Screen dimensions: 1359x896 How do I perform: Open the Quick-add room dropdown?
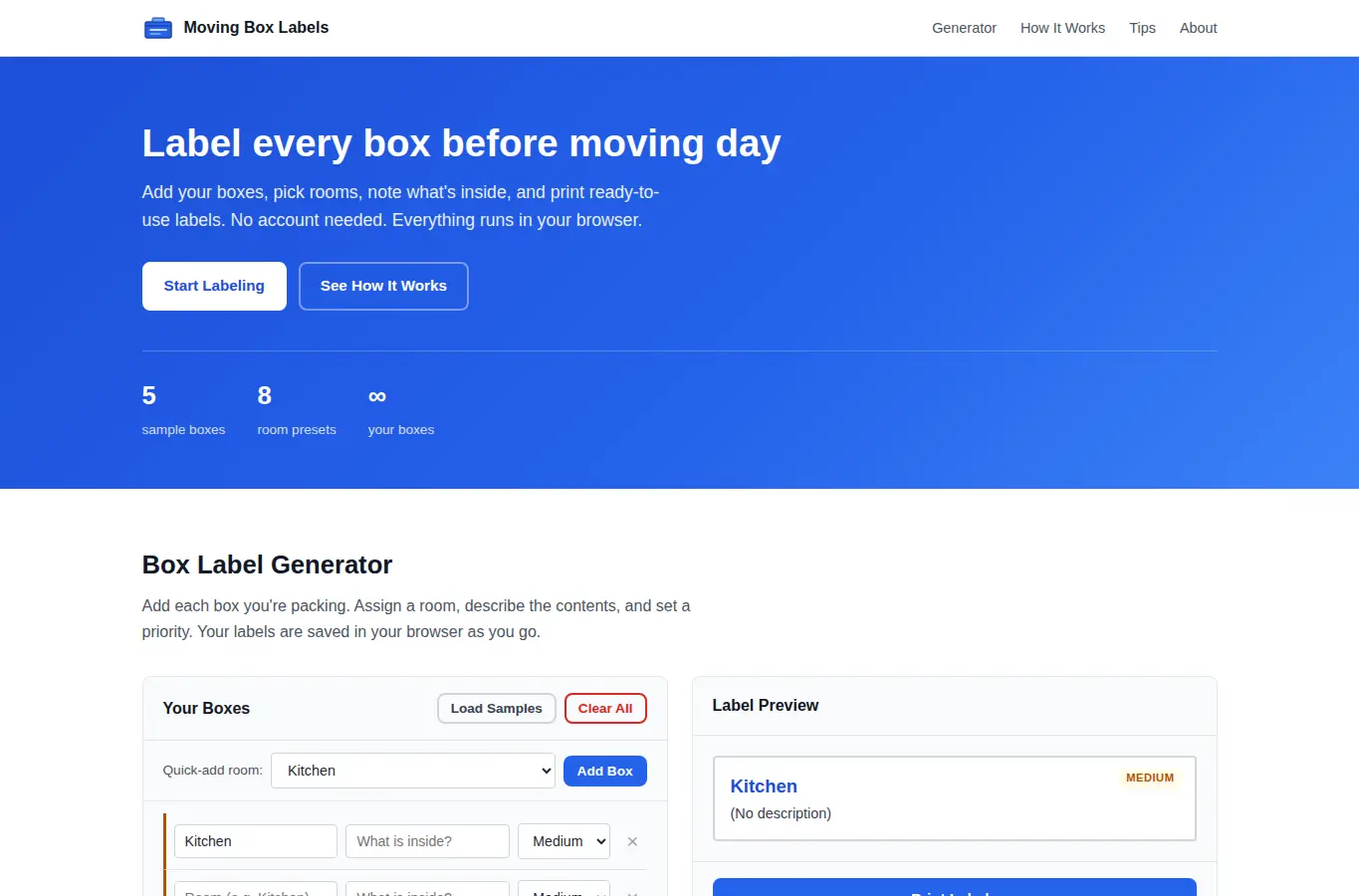point(413,771)
